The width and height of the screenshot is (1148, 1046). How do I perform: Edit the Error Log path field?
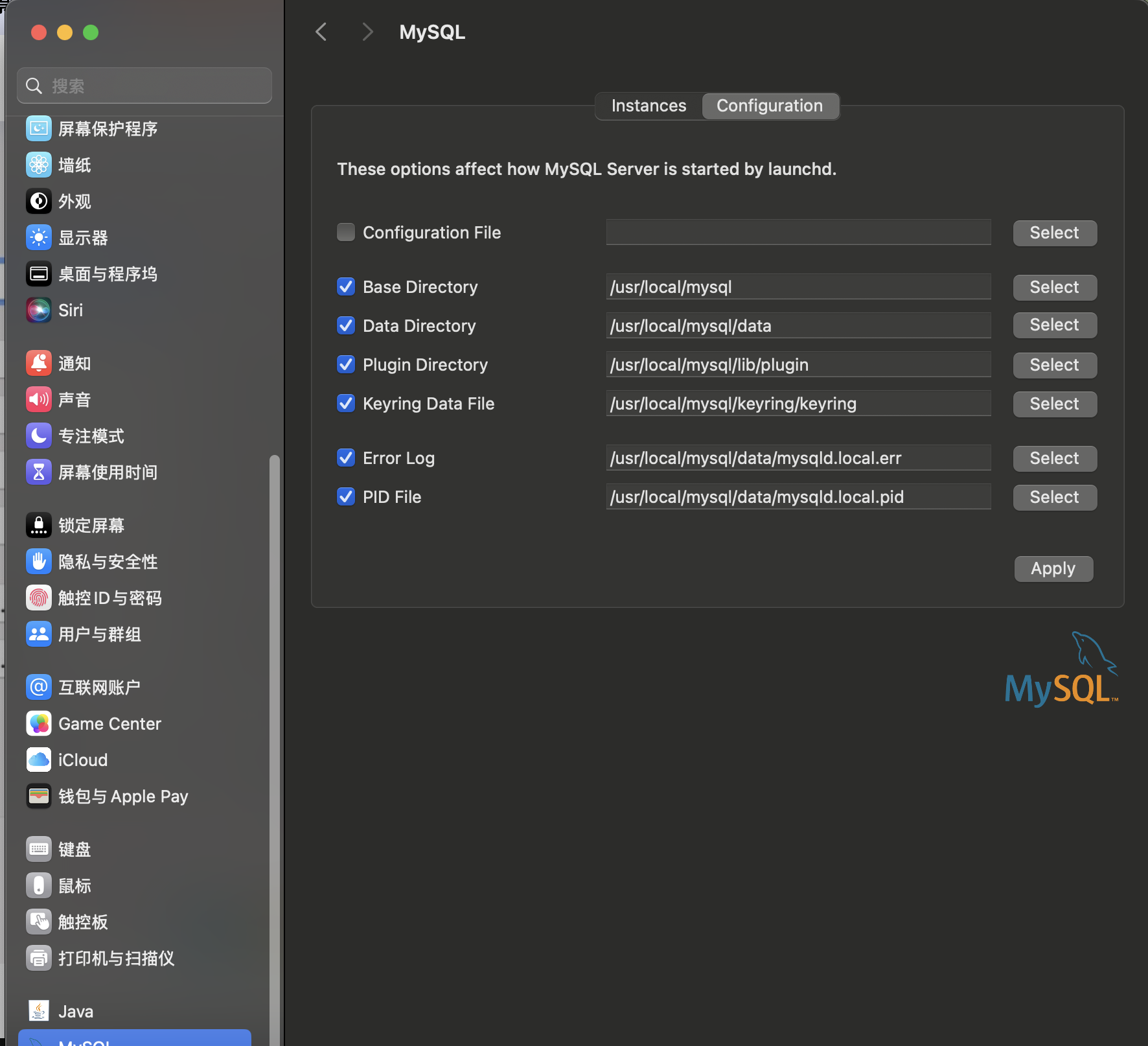[798, 458]
